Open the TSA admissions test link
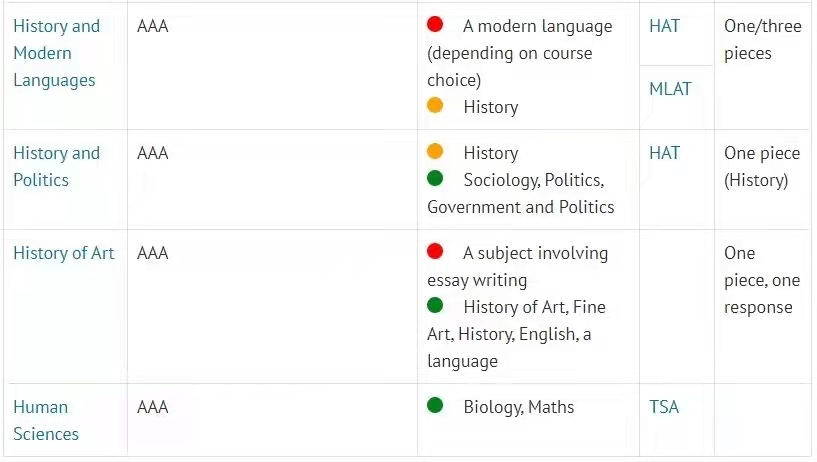The width and height of the screenshot is (817, 462). tap(664, 407)
